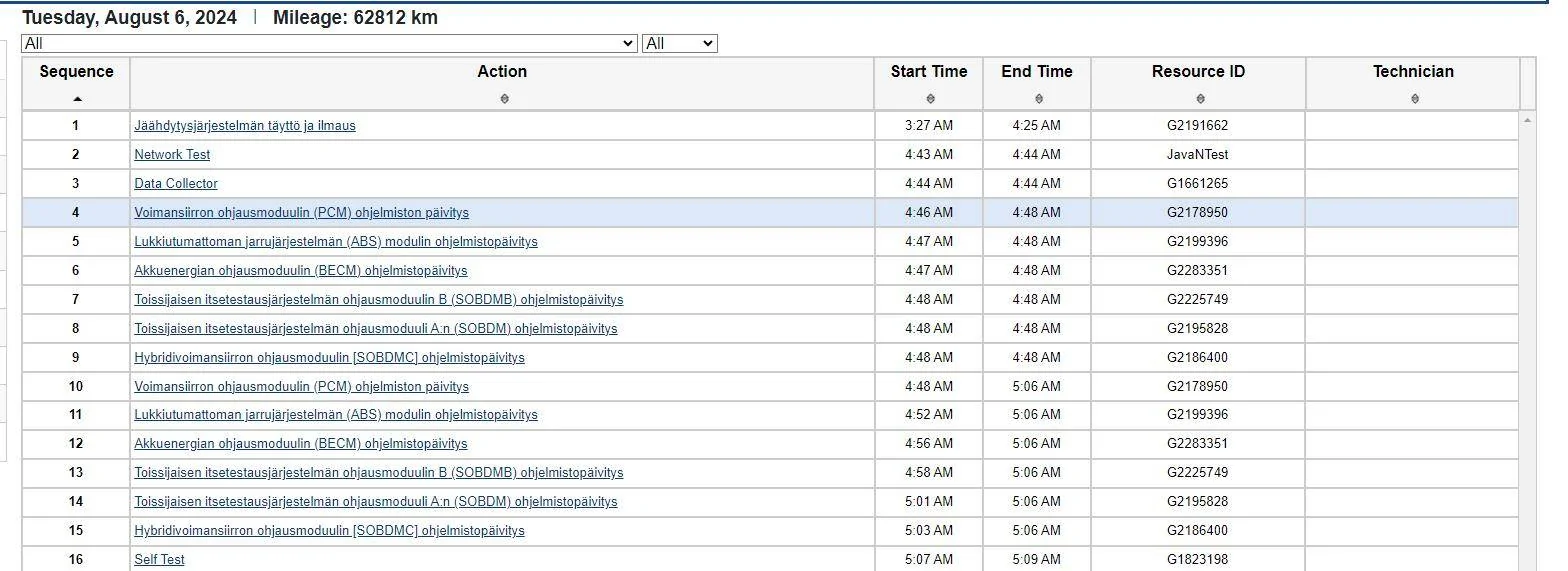Open sequence 12 BECM ohjelmistopäivitys link
Viewport: 1568px width, 571px height.
[x=301, y=444]
